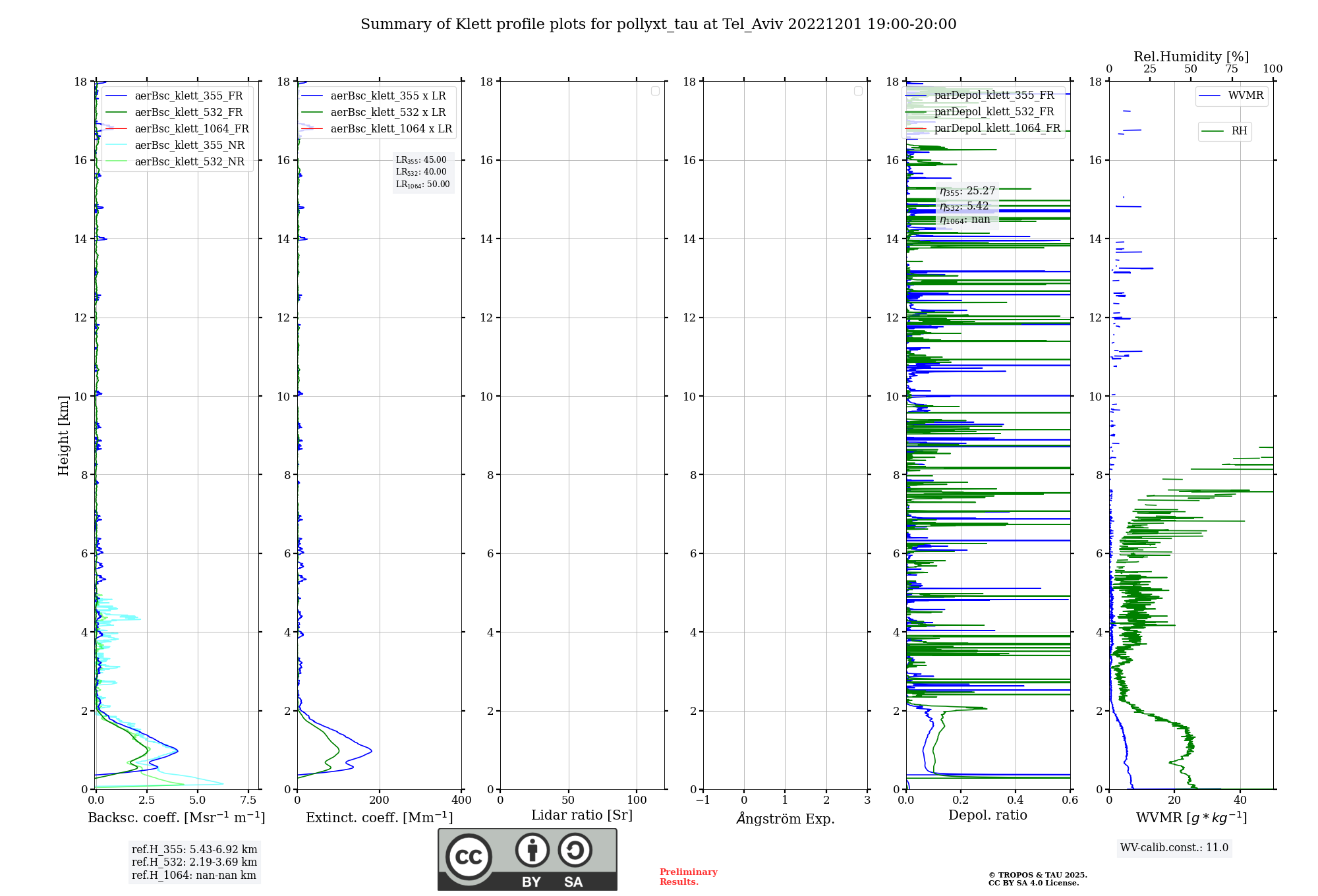Click the Height [km] axis label
Viewport: 1318px width, 896px height.
click(63, 435)
